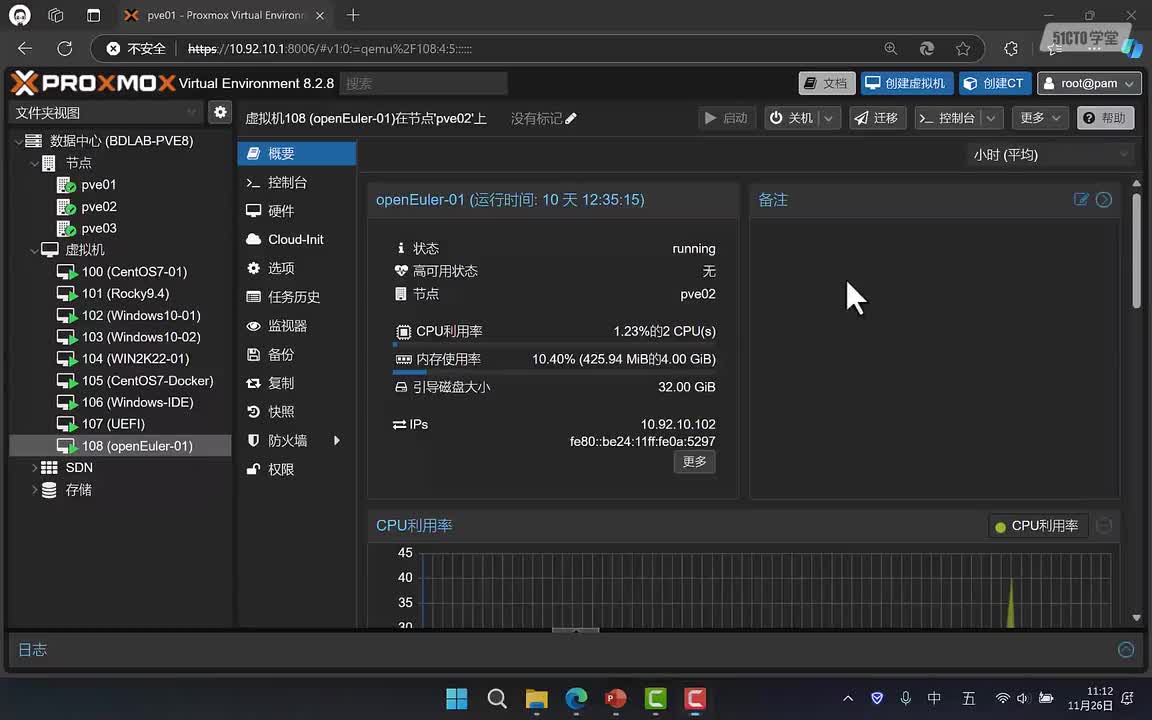Click browser refresh icon

(65, 48)
